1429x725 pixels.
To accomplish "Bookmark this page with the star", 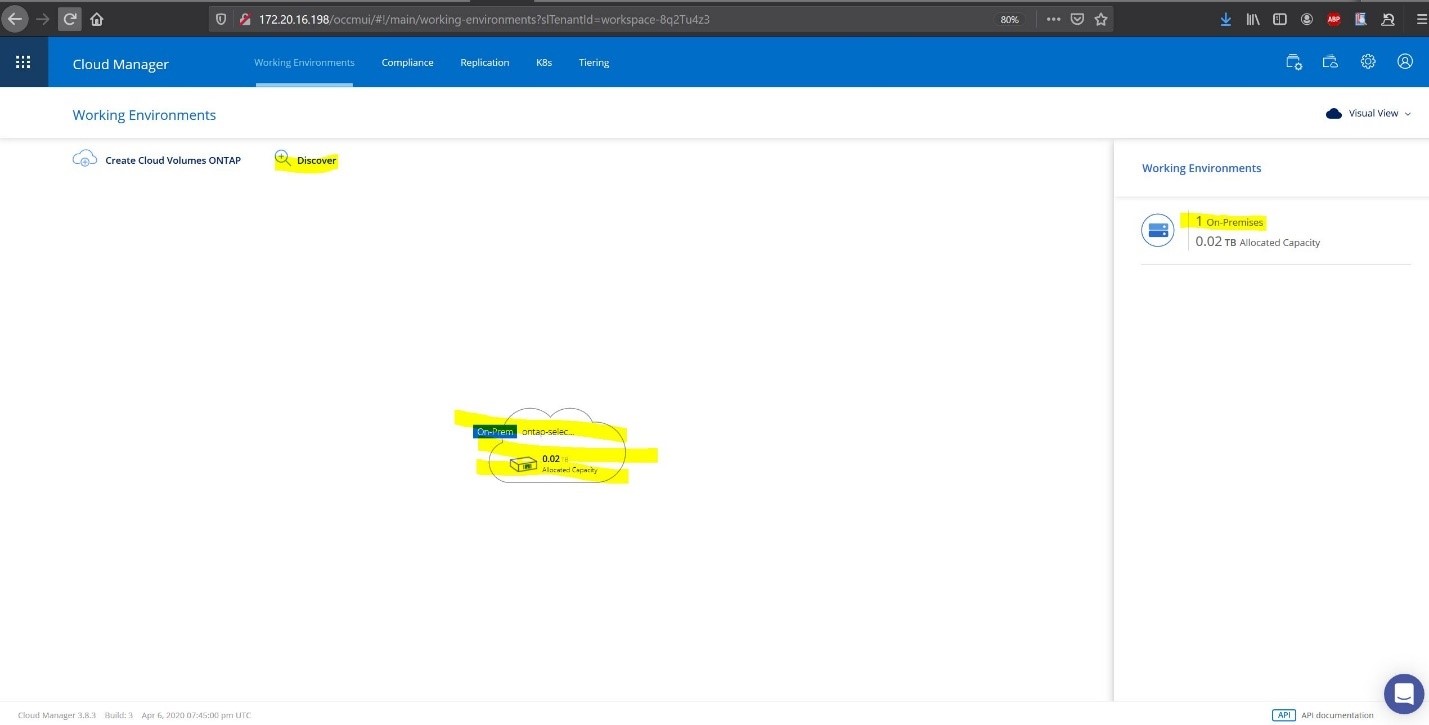I will click(1101, 19).
